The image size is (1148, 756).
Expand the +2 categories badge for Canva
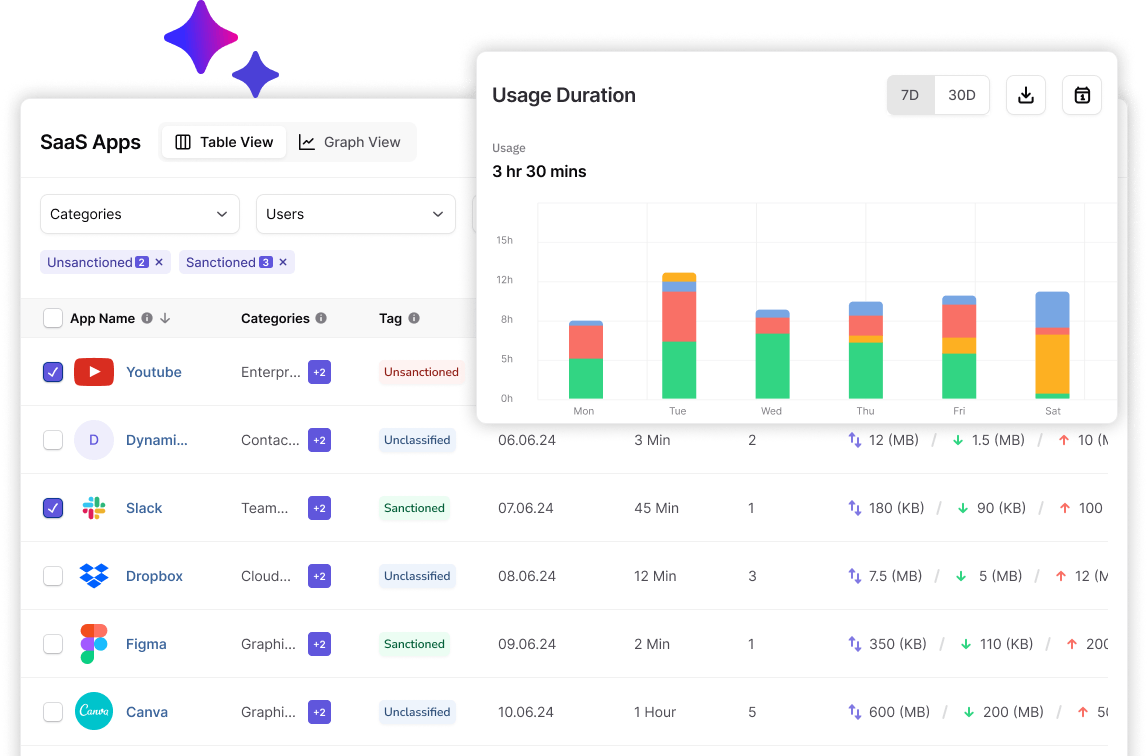(319, 712)
